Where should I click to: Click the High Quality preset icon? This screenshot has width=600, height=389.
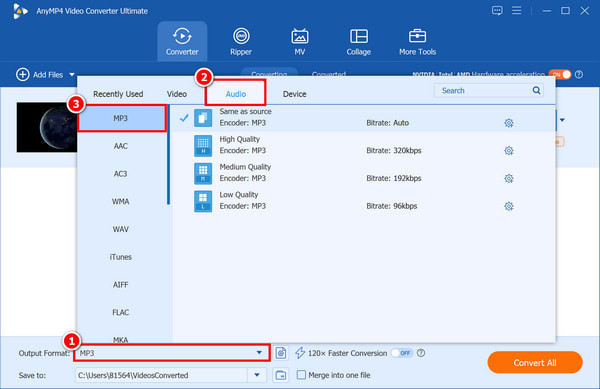(x=203, y=146)
